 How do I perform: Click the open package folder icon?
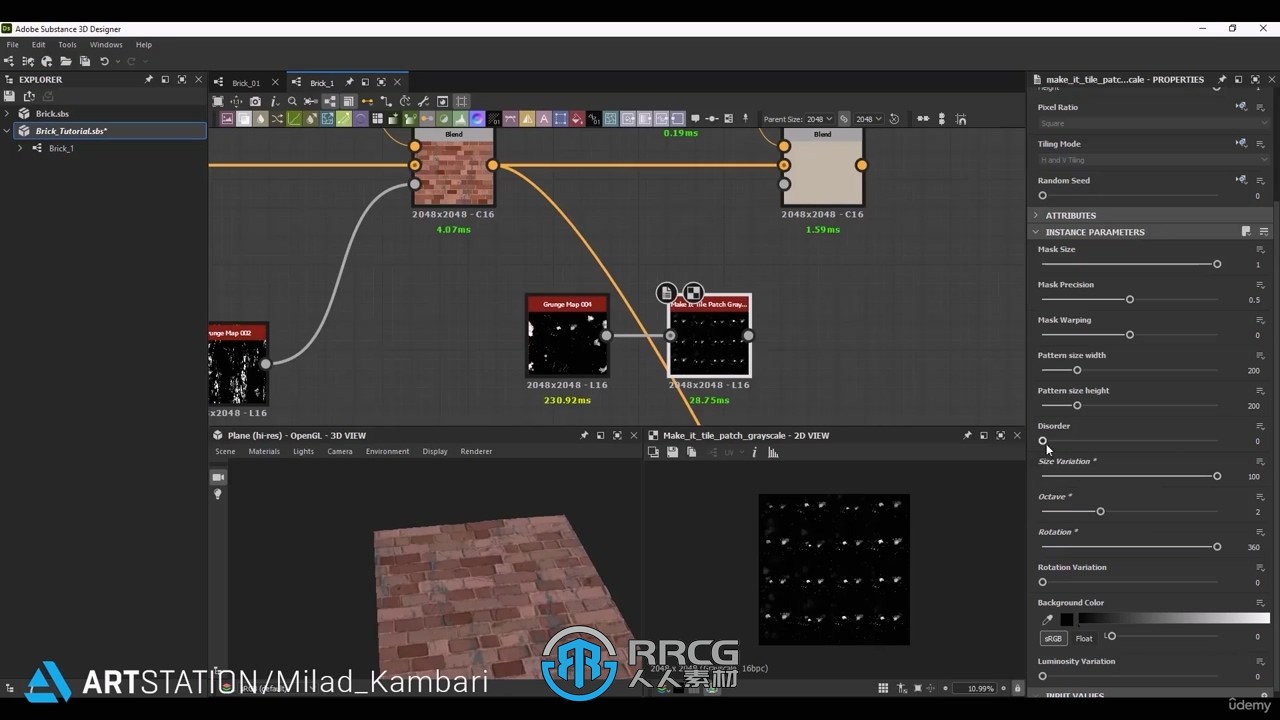(x=65, y=61)
